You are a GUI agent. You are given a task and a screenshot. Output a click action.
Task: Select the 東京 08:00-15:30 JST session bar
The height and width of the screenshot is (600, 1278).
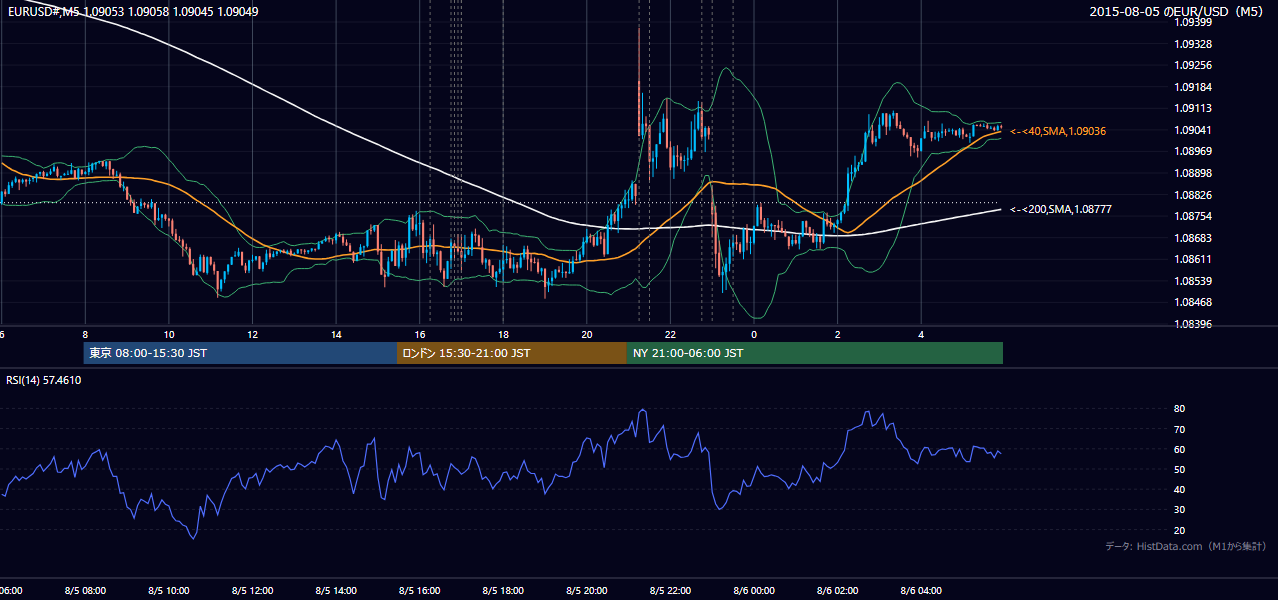pos(240,353)
